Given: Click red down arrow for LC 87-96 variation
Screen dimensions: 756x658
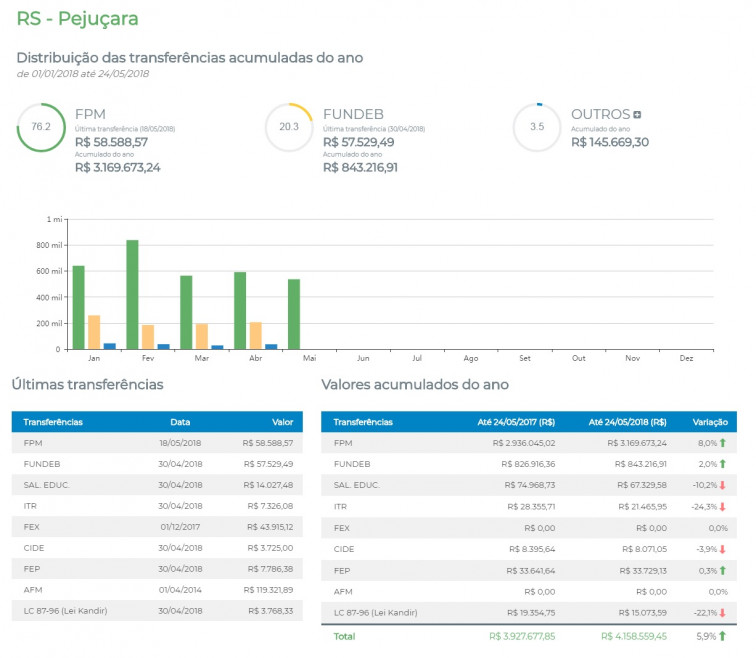Looking at the screenshot, I should tap(722, 614).
